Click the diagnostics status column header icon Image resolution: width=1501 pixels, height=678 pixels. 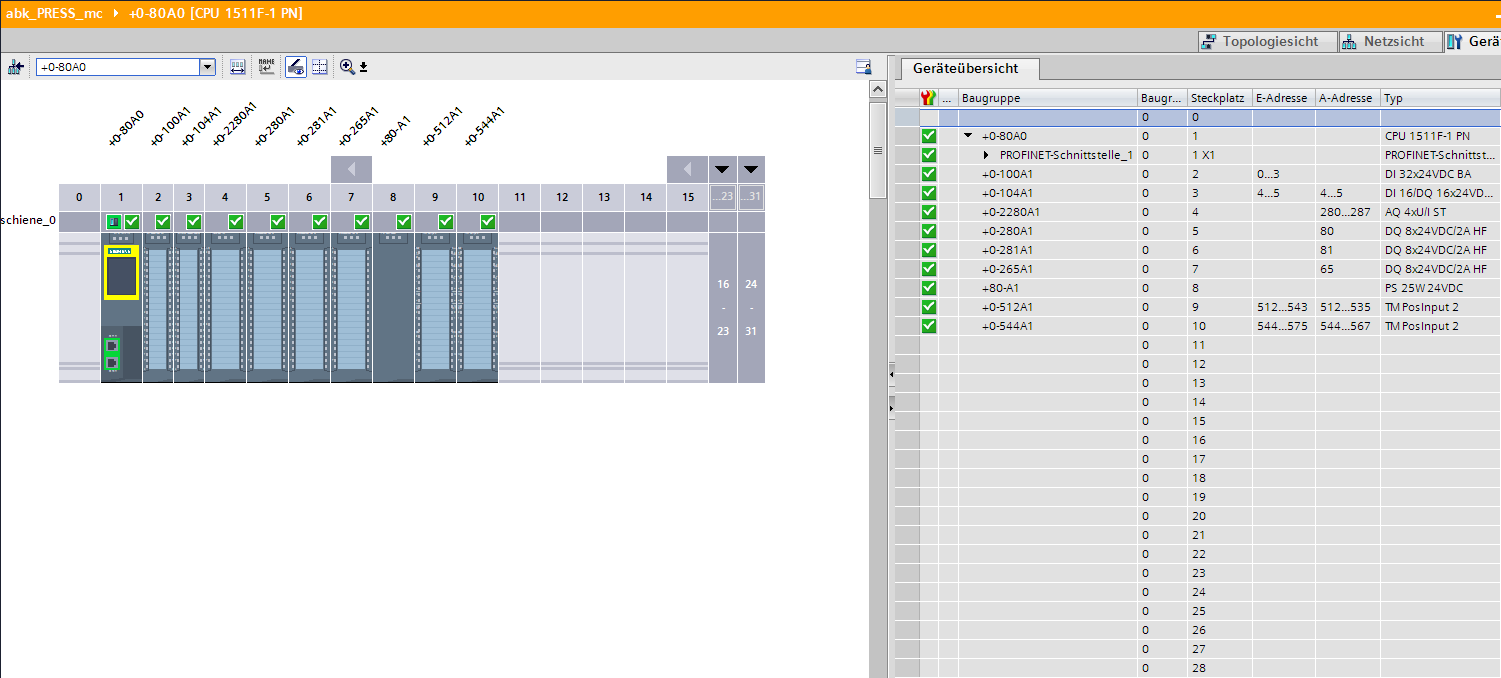[929, 98]
